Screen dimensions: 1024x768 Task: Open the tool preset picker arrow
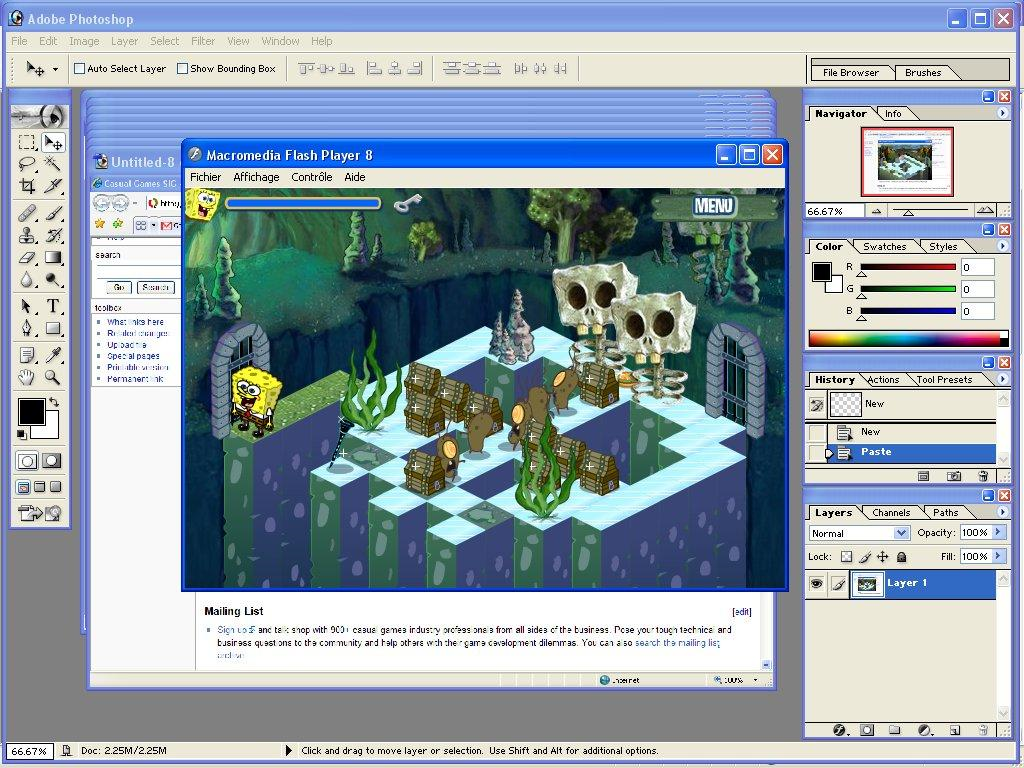coord(56,69)
